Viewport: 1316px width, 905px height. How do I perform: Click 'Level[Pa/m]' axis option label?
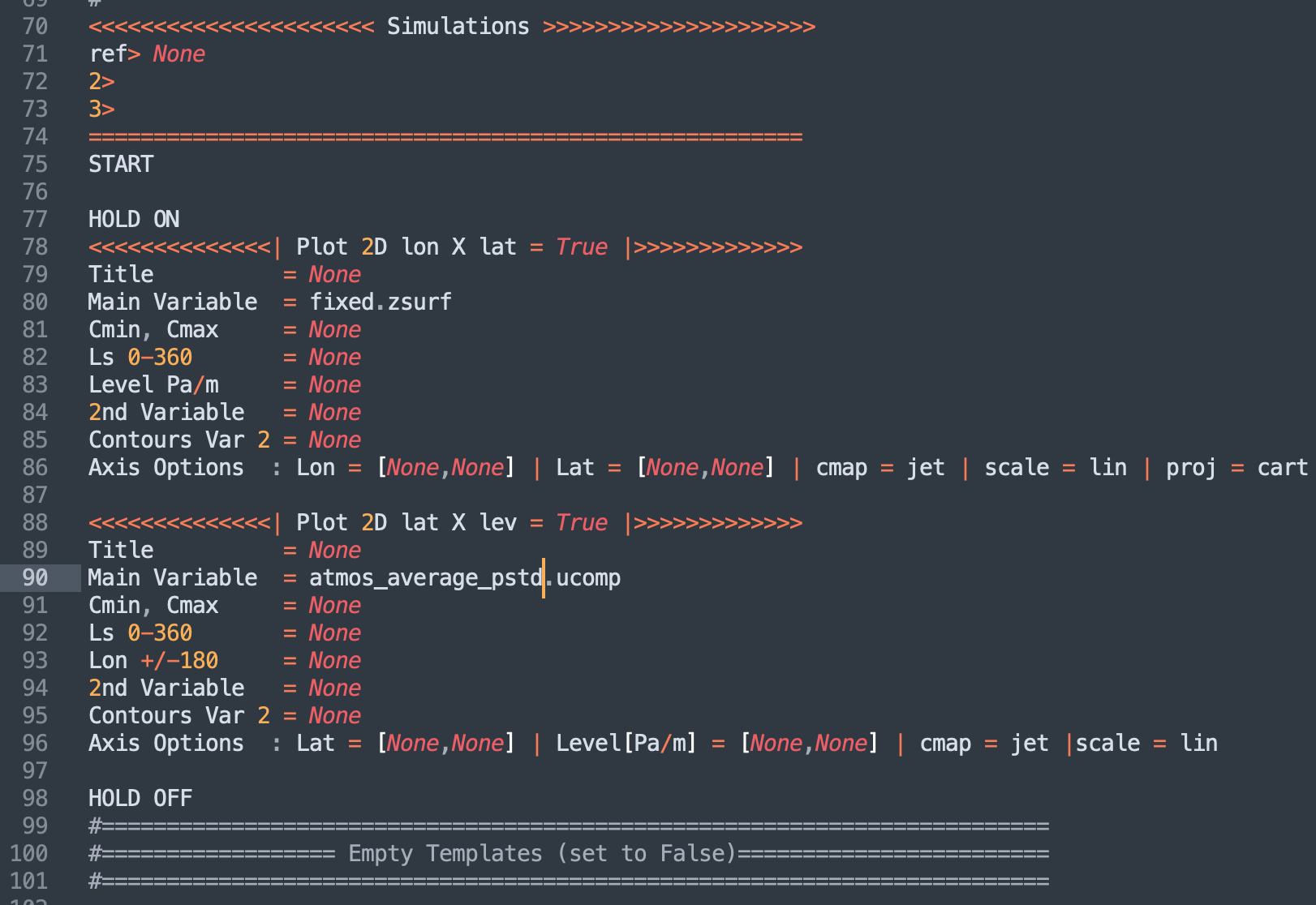[626, 744]
